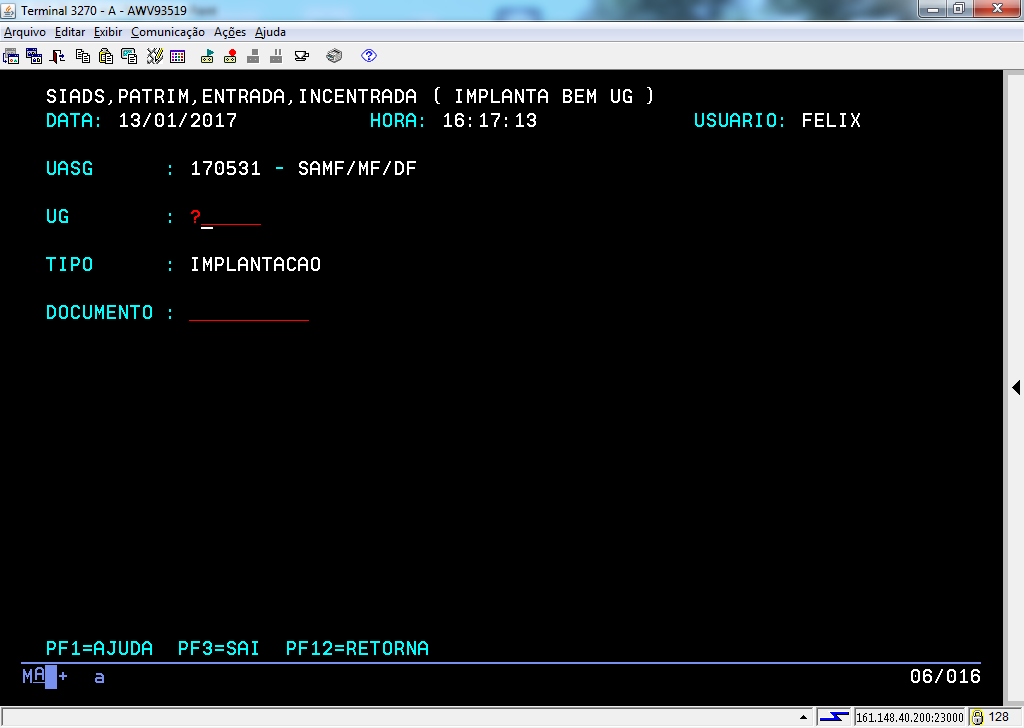The width and height of the screenshot is (1024, 728).
Task: Click the date 13/01/2017
Action: (x=178, y=121)
